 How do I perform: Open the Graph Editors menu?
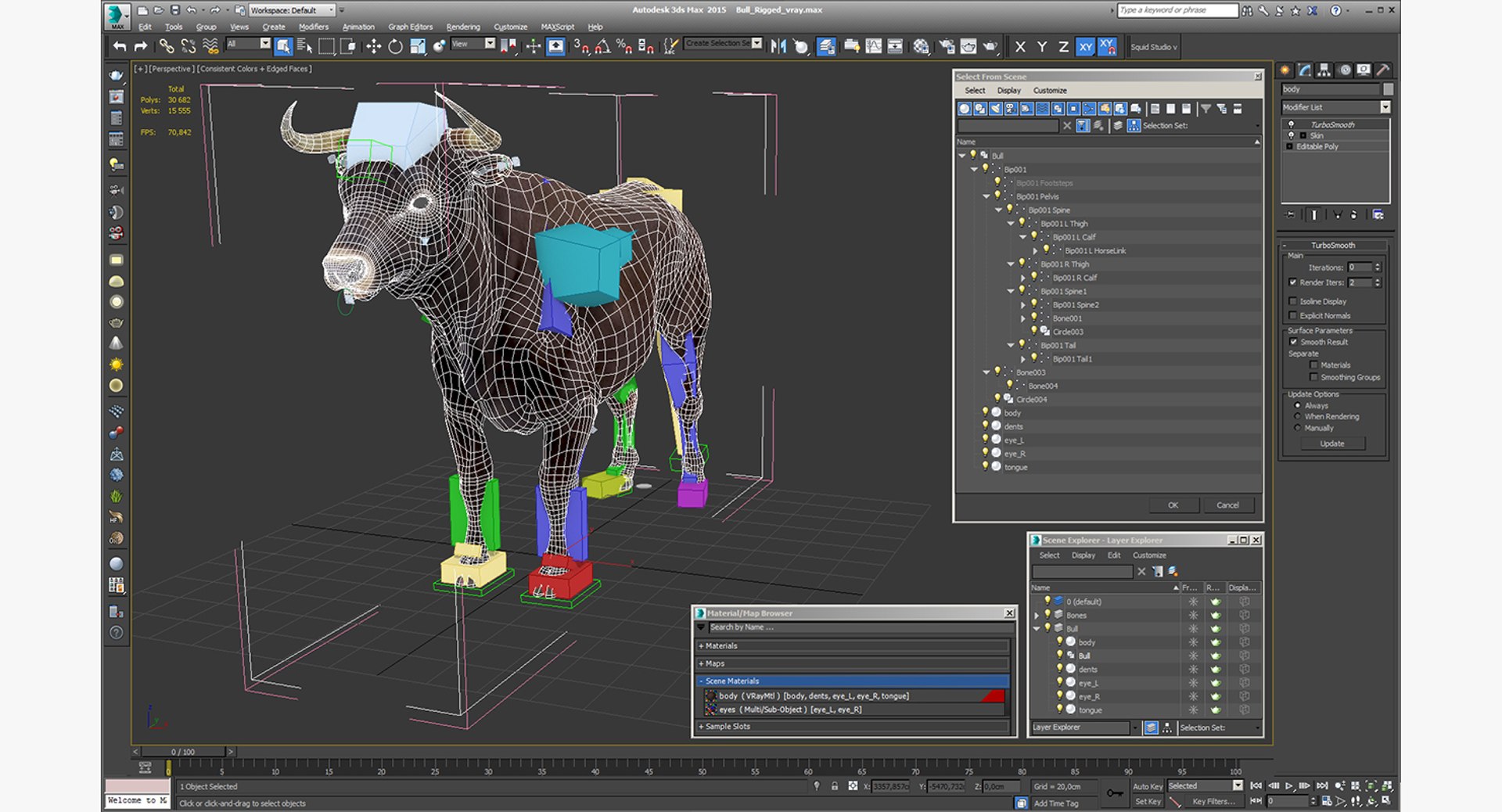410,27
